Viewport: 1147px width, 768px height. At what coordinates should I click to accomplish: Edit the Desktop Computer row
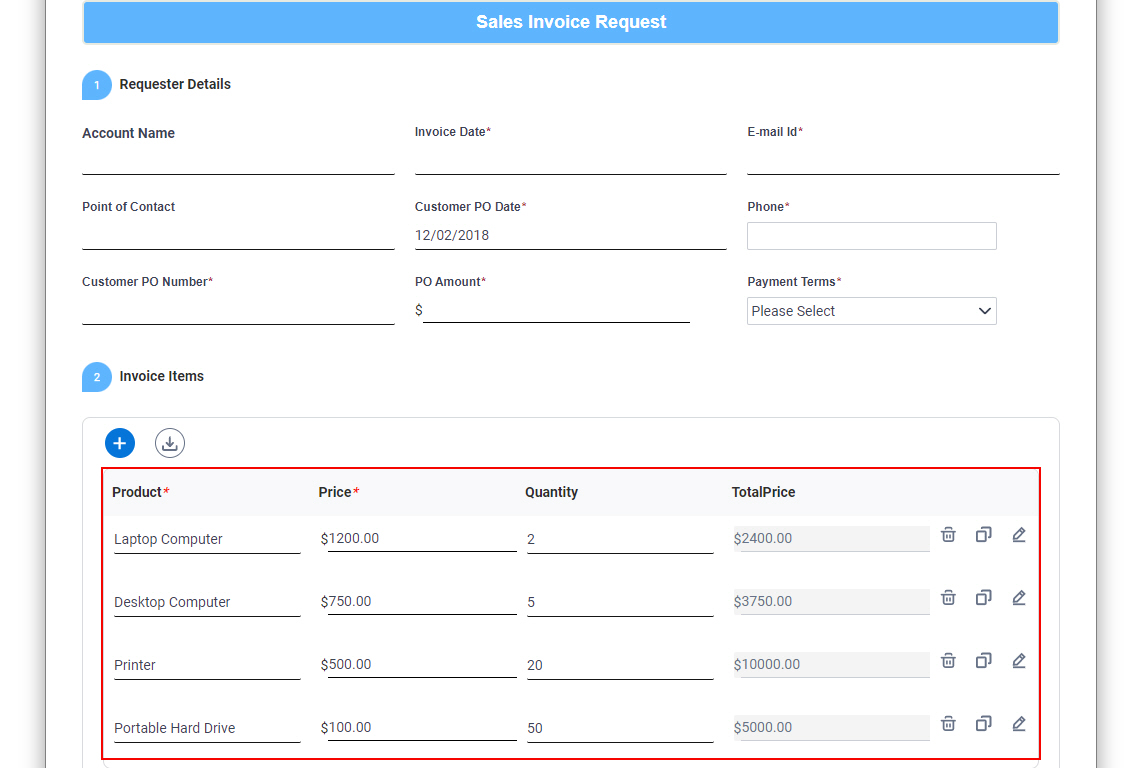tap(1019, 598)
